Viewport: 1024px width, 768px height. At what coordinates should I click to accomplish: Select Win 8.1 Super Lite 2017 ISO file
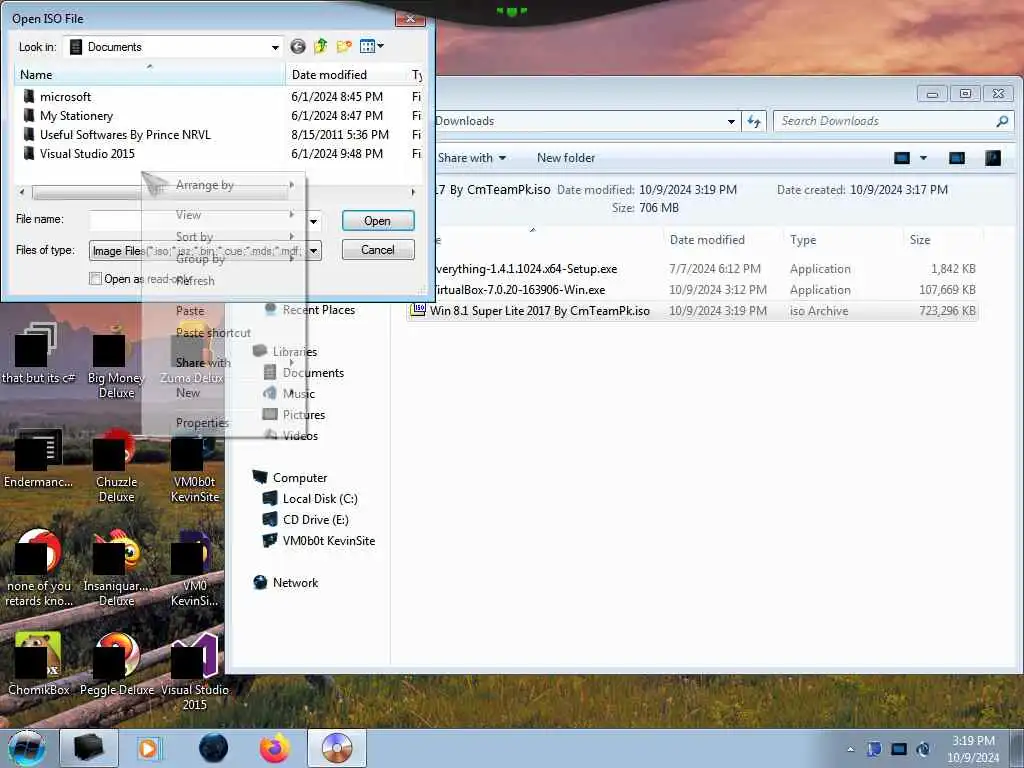click(x=692, y=311)
